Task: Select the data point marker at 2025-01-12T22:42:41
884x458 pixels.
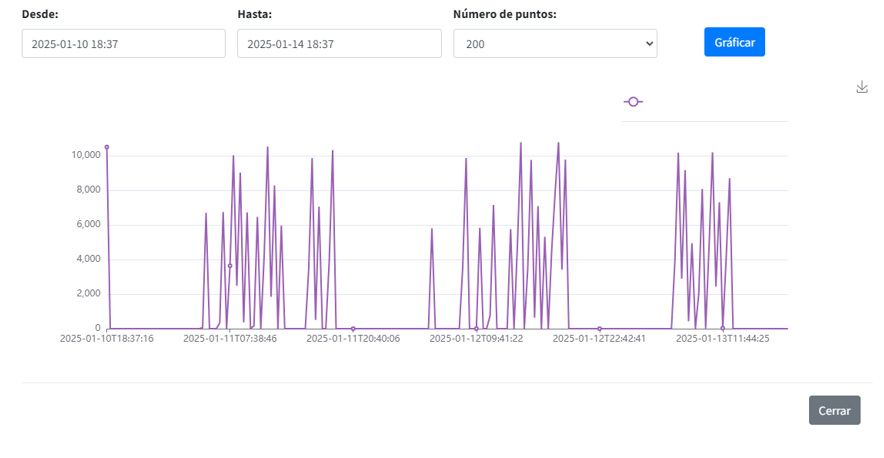Action: [599, 328]
